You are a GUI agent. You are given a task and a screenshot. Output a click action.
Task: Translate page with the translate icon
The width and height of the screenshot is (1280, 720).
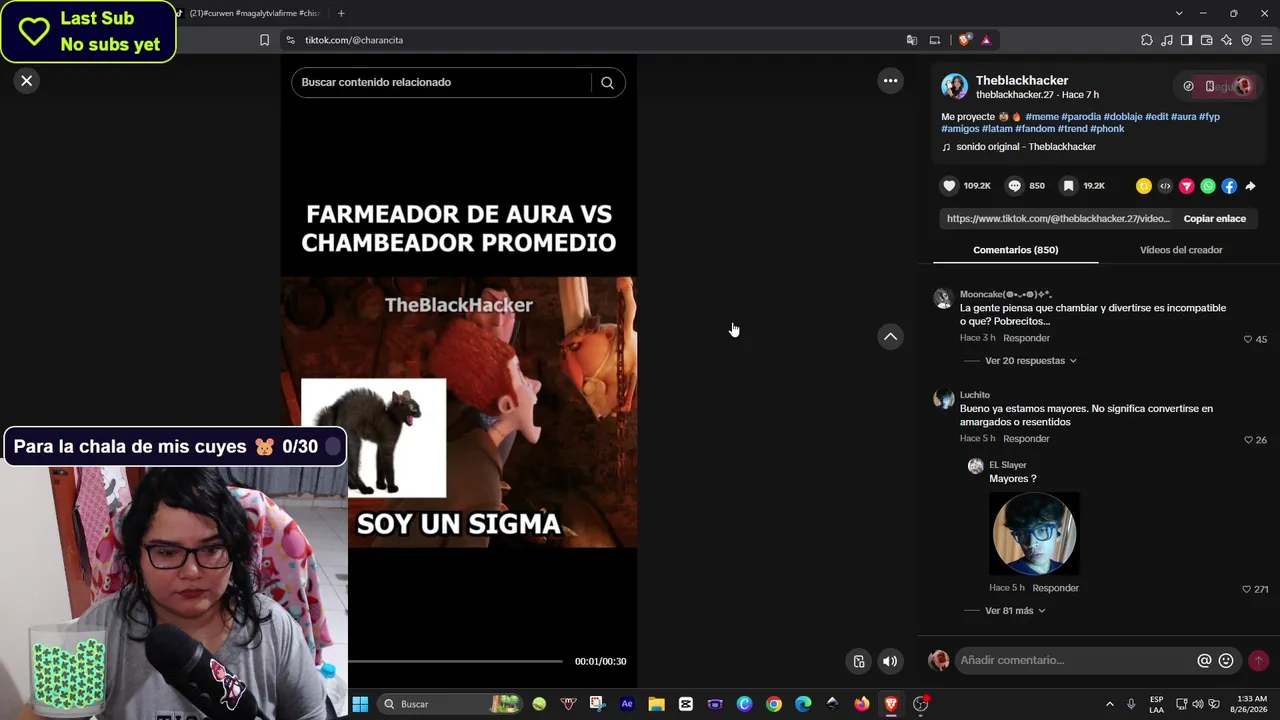click(x=912, y=40)
